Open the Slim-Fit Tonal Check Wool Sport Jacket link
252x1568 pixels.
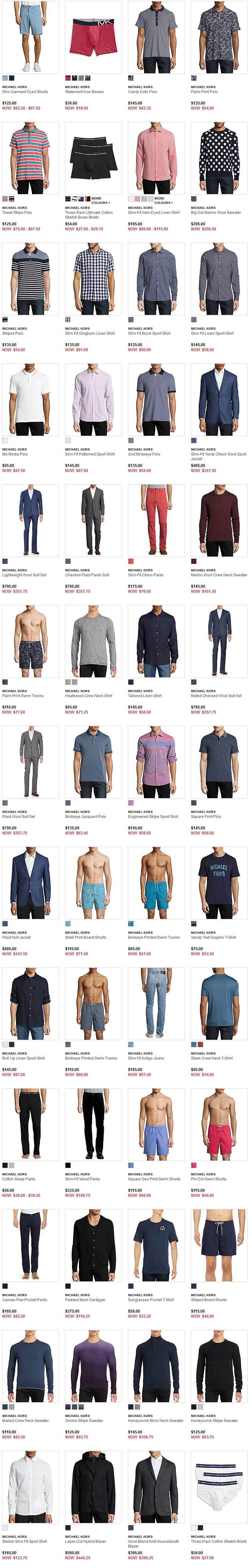click(219, 456)
